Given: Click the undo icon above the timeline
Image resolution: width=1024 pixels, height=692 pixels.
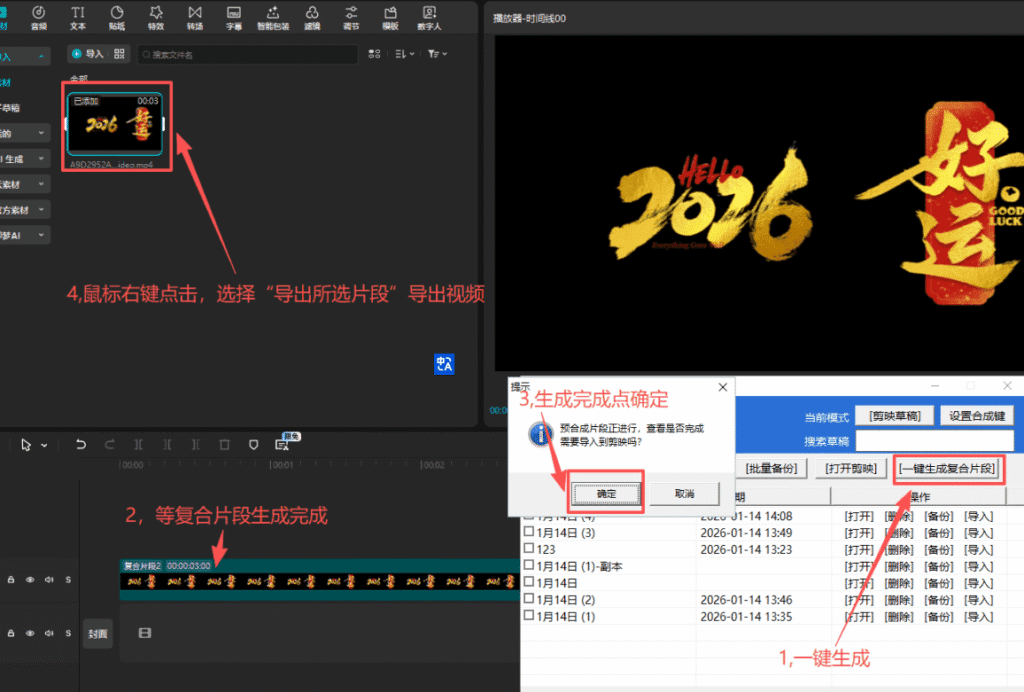Looking at the screenshot, I should point(81,444).
